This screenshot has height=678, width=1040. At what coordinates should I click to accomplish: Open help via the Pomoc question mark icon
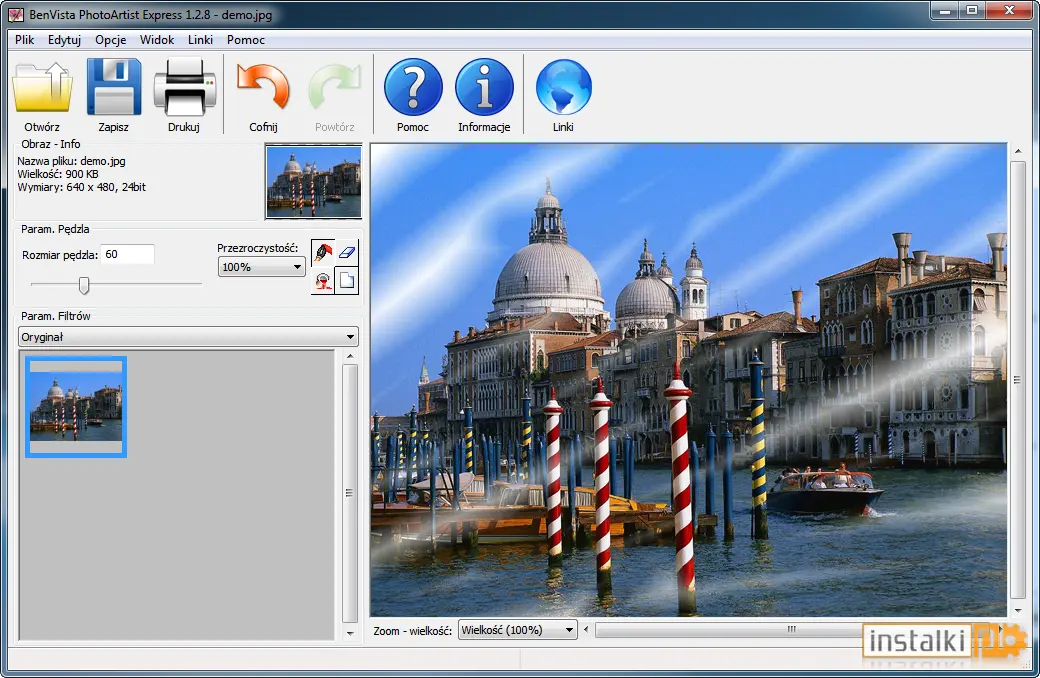pyautogui.click(x=413, y=87)
